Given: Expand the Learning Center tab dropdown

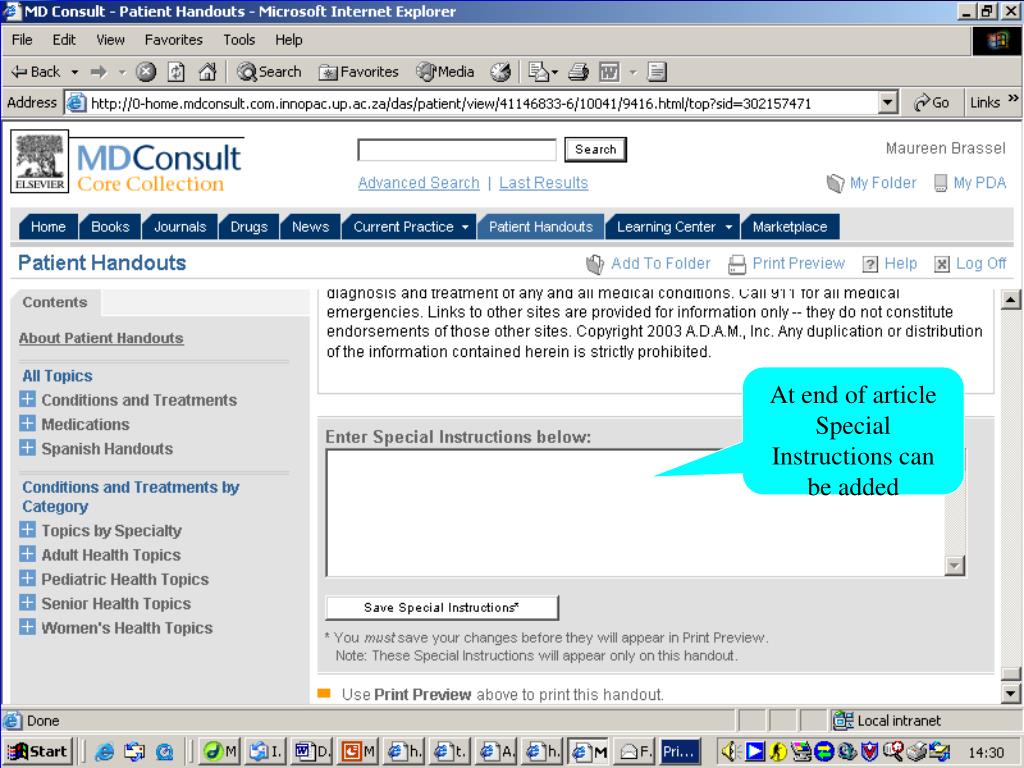Looking at the screenshot, I should pyautogui.click(x=729, y=227).
